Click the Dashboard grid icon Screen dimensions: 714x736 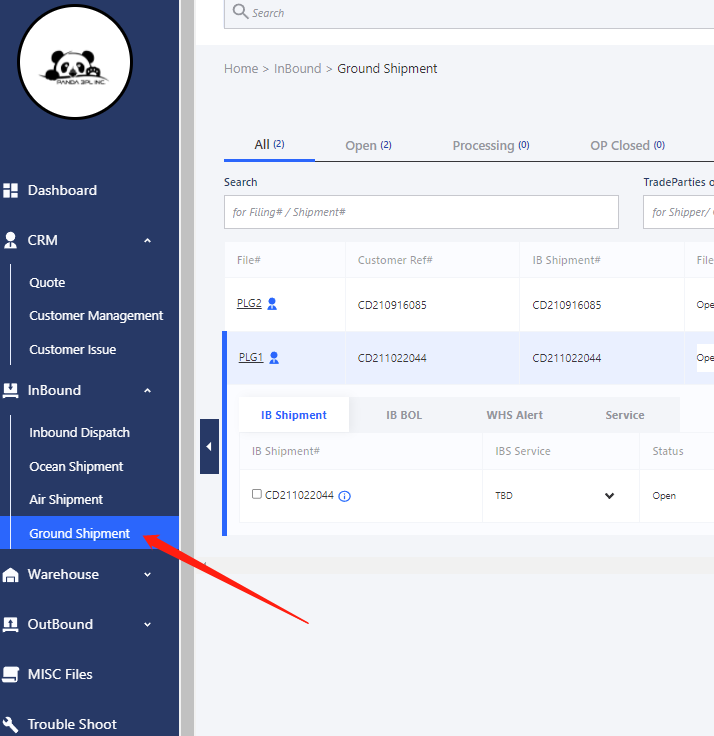click(x=11, y=190)
